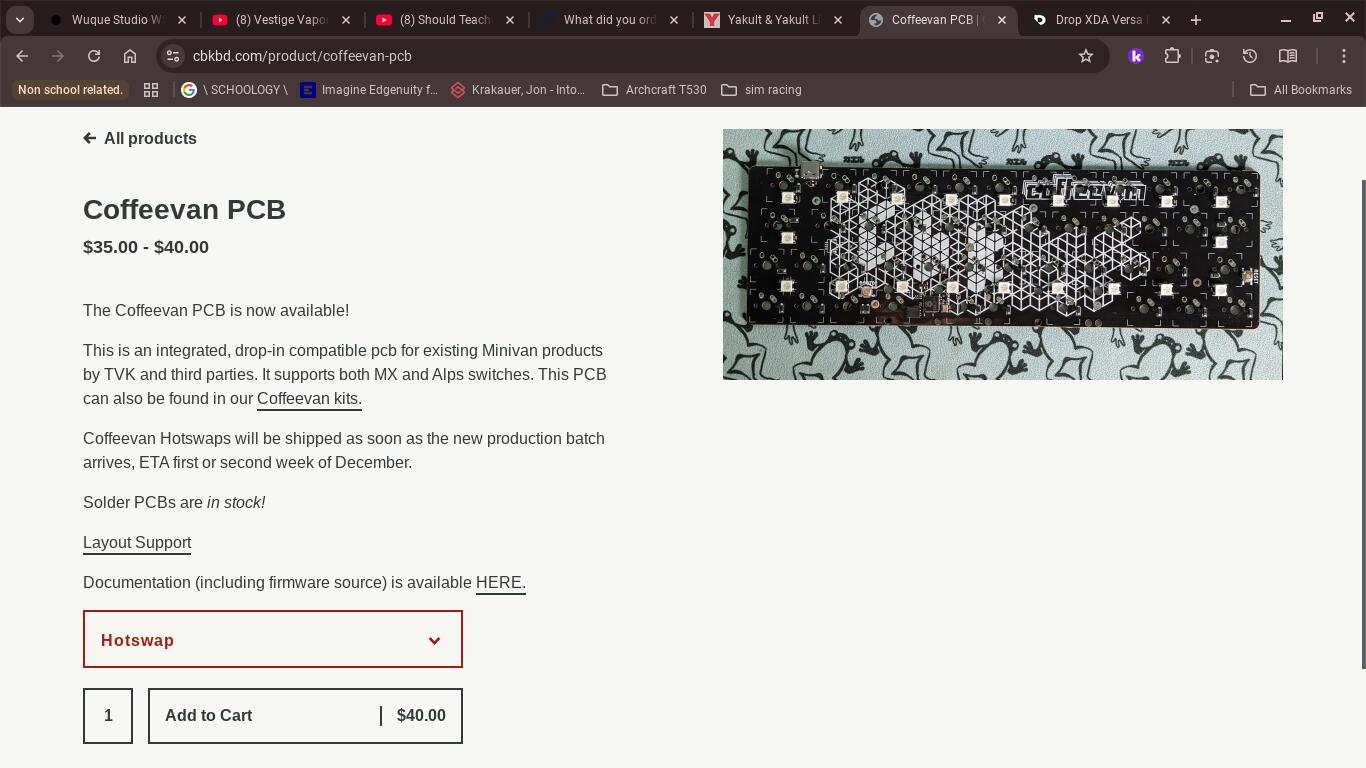Open the reading mode book icon

pyautogui.click(x=1288, y=56)
